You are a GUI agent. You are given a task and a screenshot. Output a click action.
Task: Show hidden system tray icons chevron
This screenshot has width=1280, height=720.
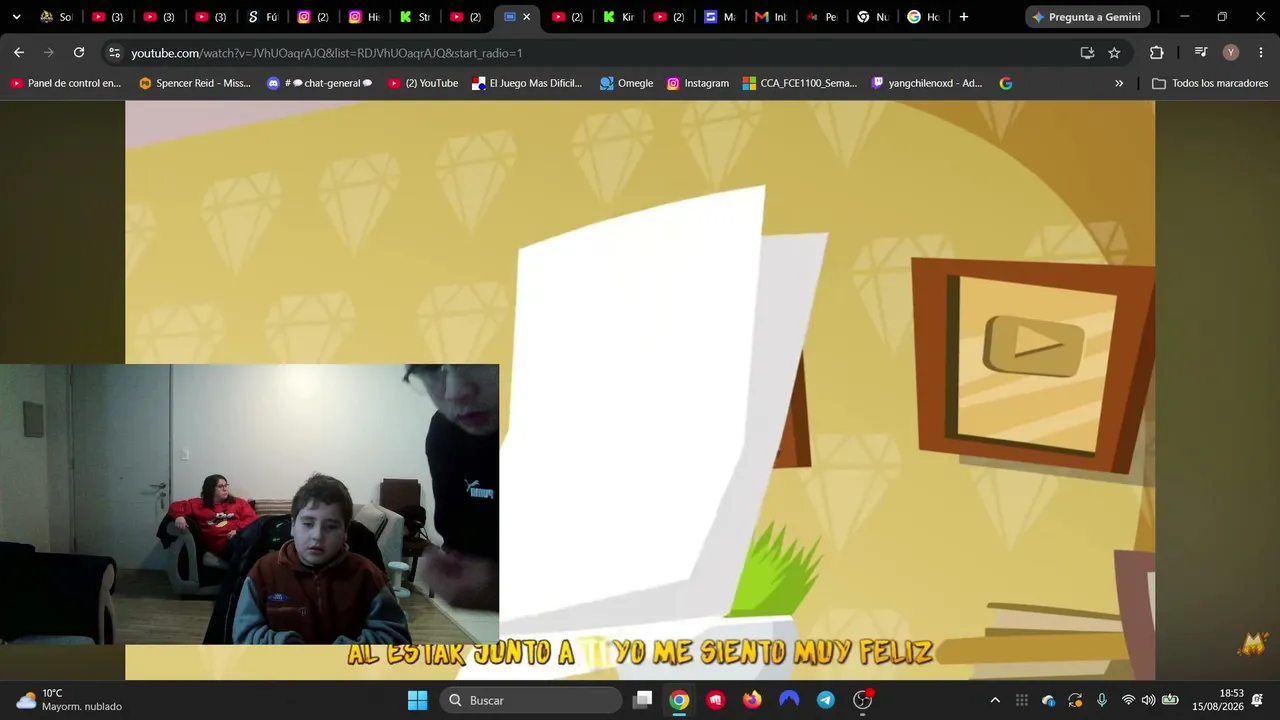(995, 700)
